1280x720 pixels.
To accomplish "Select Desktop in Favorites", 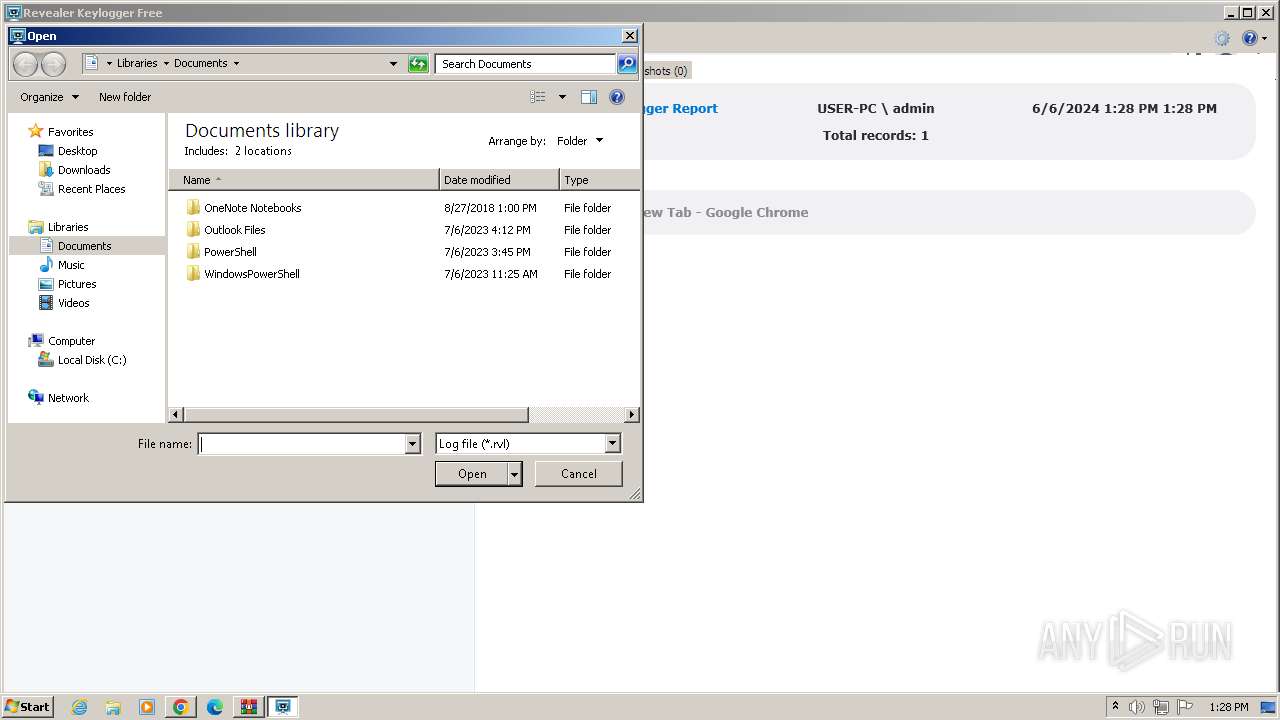I will [77, 151].
